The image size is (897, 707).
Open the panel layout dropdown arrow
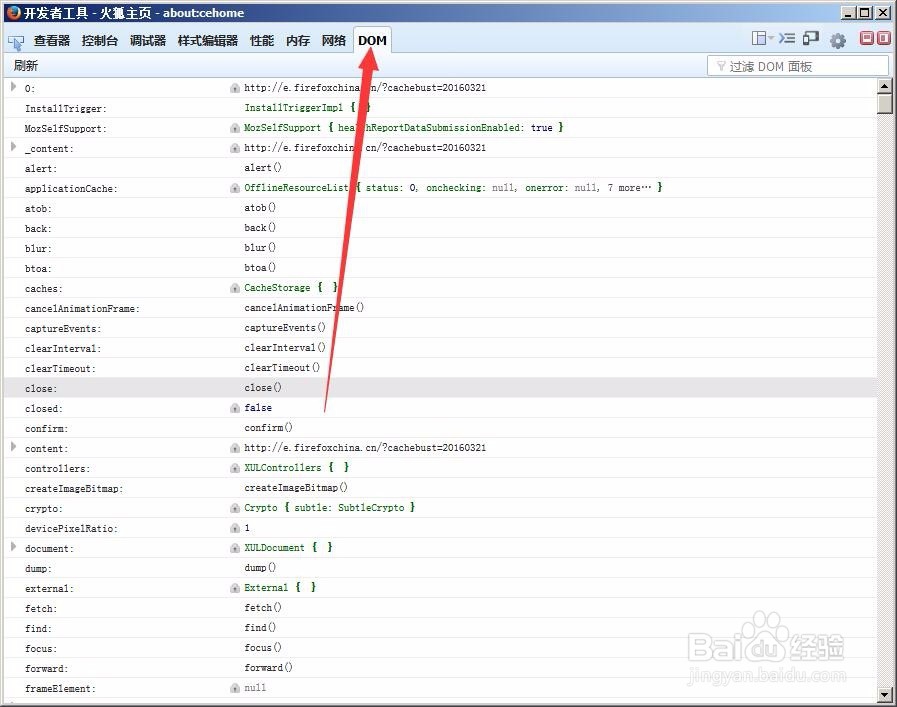pyautogui.click(x=771, y=38)
